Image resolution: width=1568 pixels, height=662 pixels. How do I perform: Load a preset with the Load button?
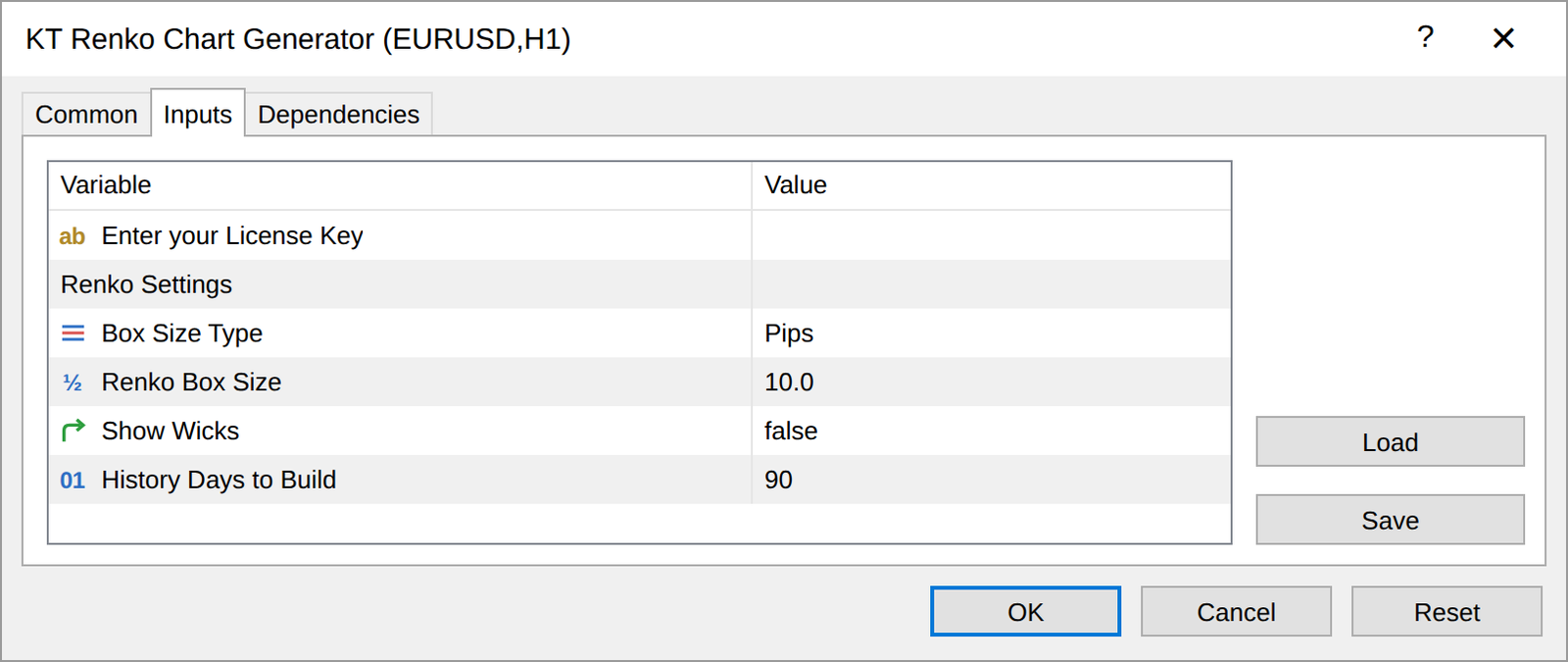pos(1390,442)
